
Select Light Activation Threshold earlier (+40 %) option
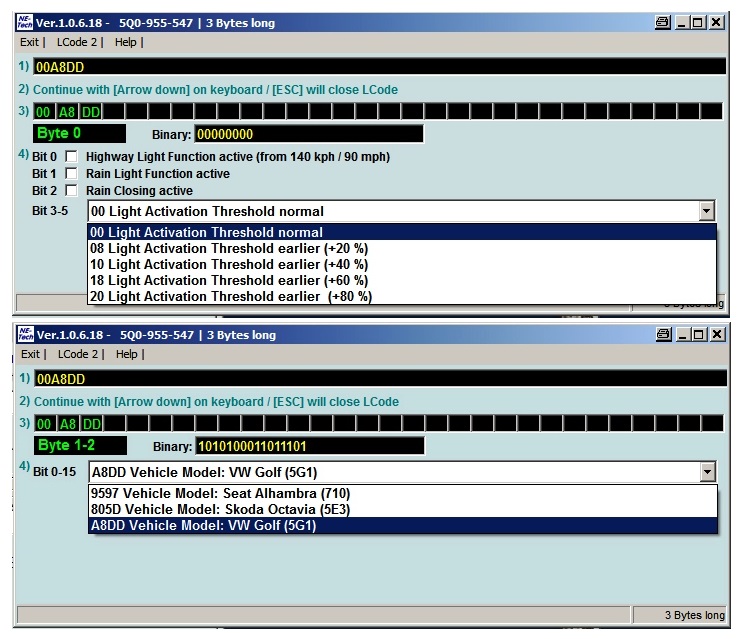229,264
